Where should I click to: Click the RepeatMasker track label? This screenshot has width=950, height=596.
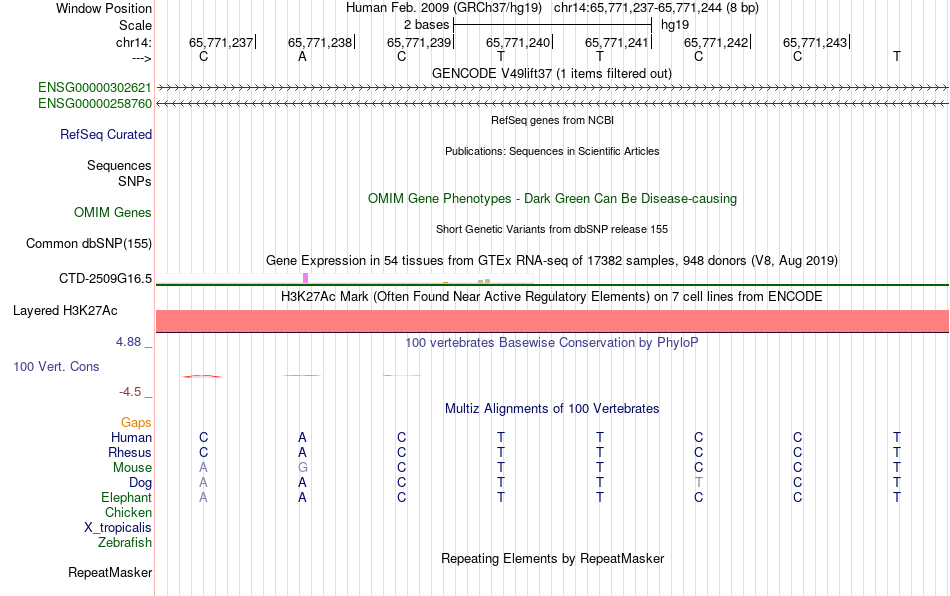coord(110,572)
